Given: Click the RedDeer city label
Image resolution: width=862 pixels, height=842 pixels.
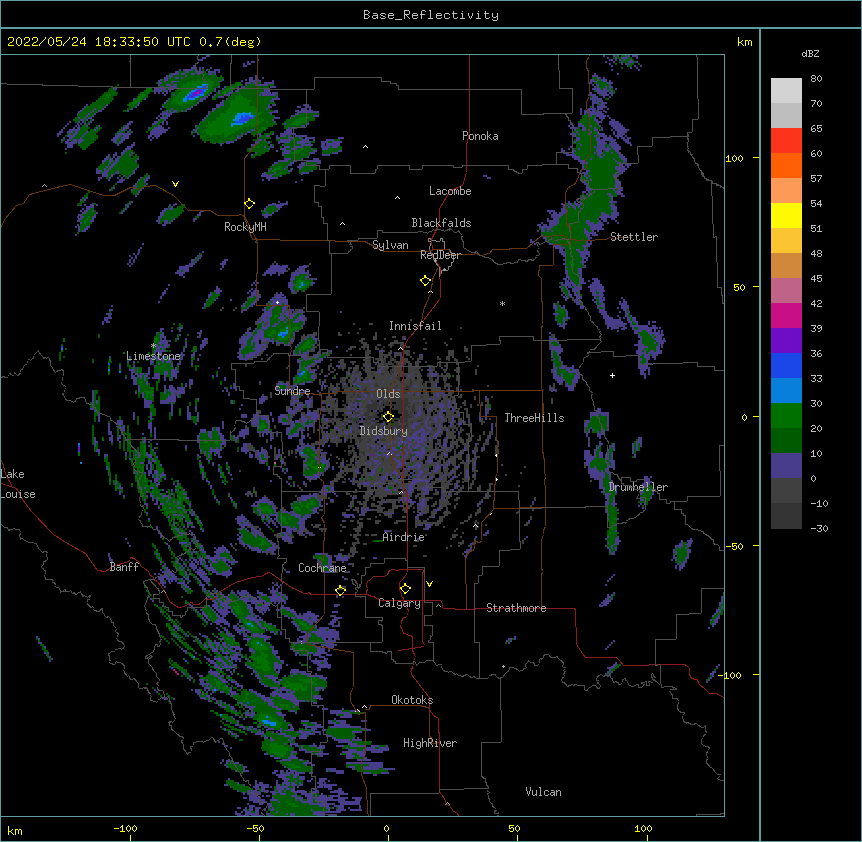Looking at the screenshot, I should click(440, 255).
